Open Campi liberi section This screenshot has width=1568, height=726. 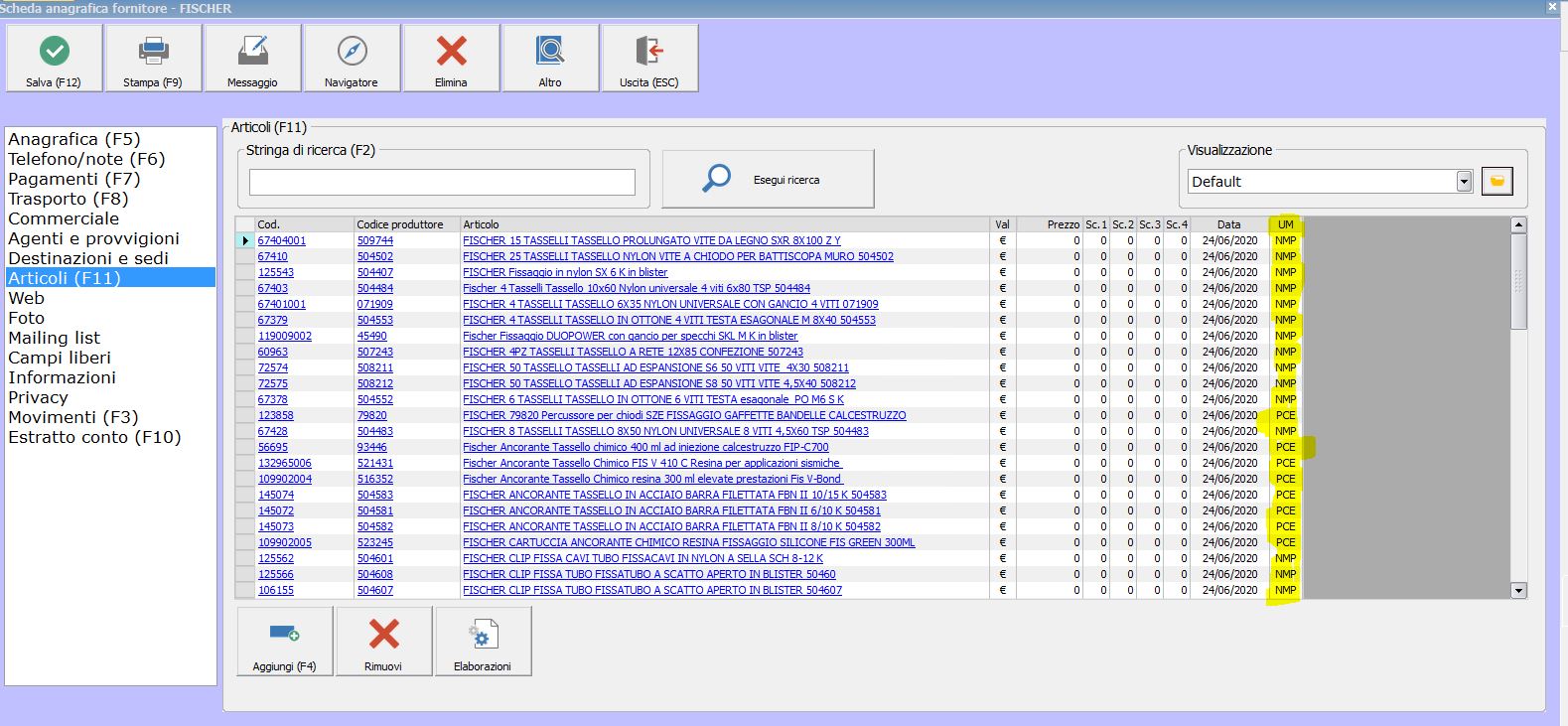click(x=60, y=358)
